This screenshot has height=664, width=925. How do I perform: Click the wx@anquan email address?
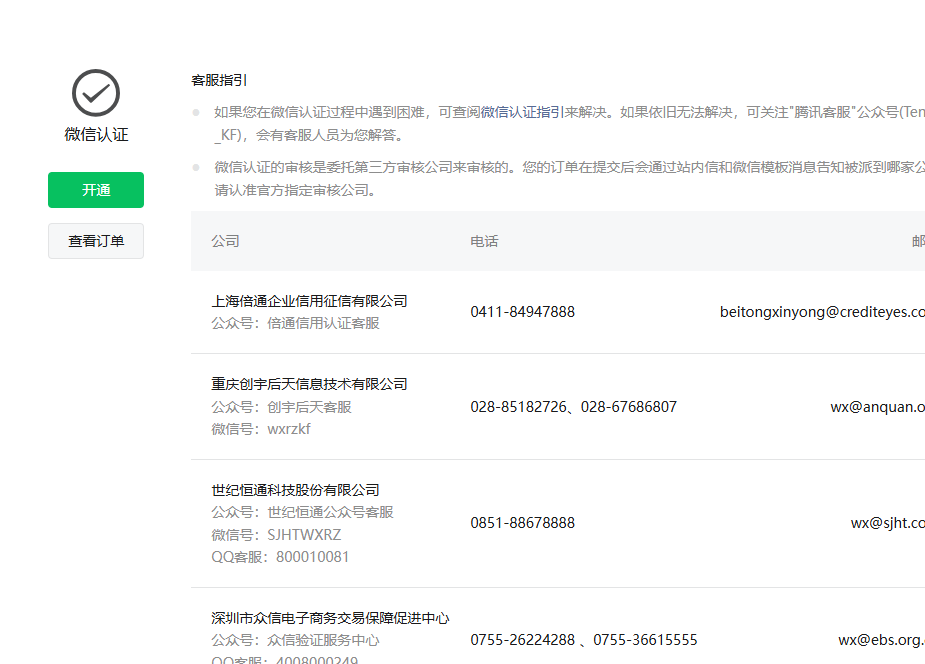(x=877, y=407)
